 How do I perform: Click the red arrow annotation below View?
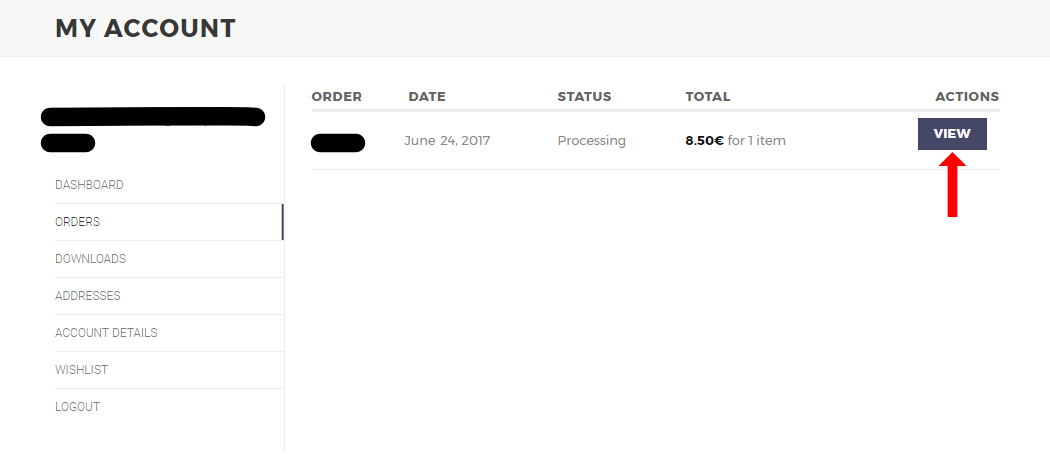953,186
